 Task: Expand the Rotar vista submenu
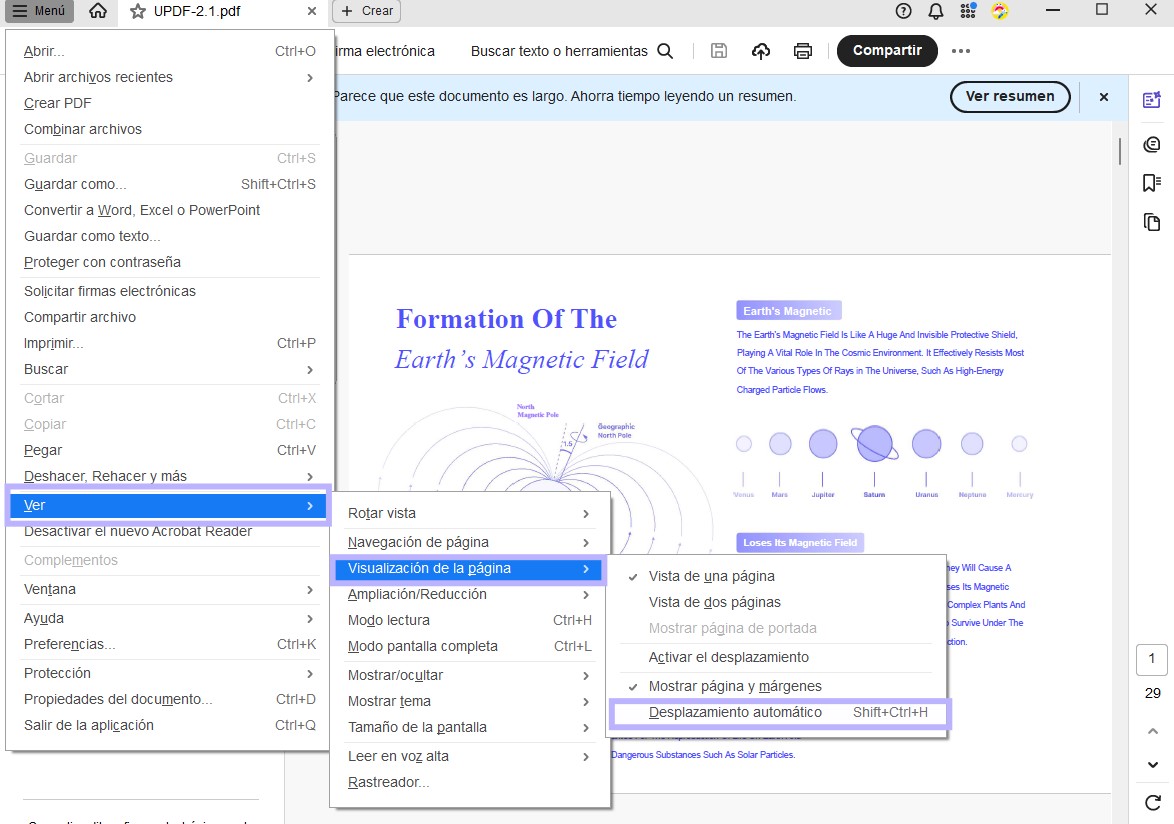(469, 513)
